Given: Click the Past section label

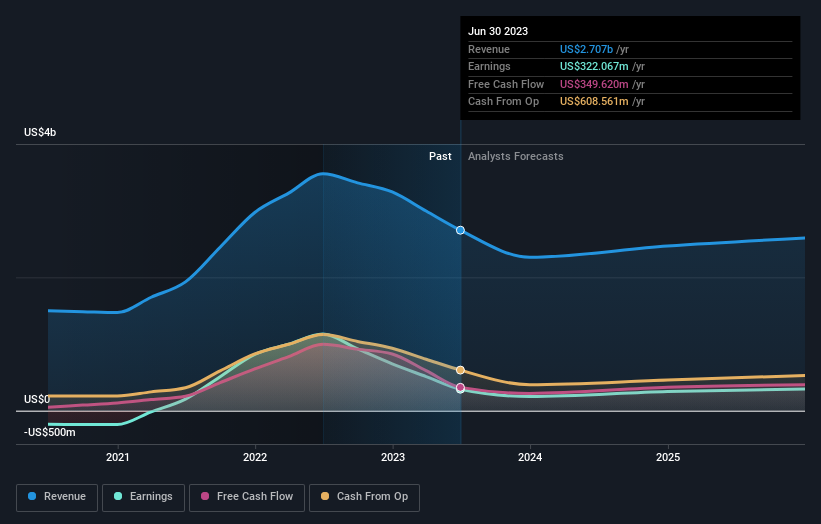Looking at the screenshot, I should tap(440, 156).
